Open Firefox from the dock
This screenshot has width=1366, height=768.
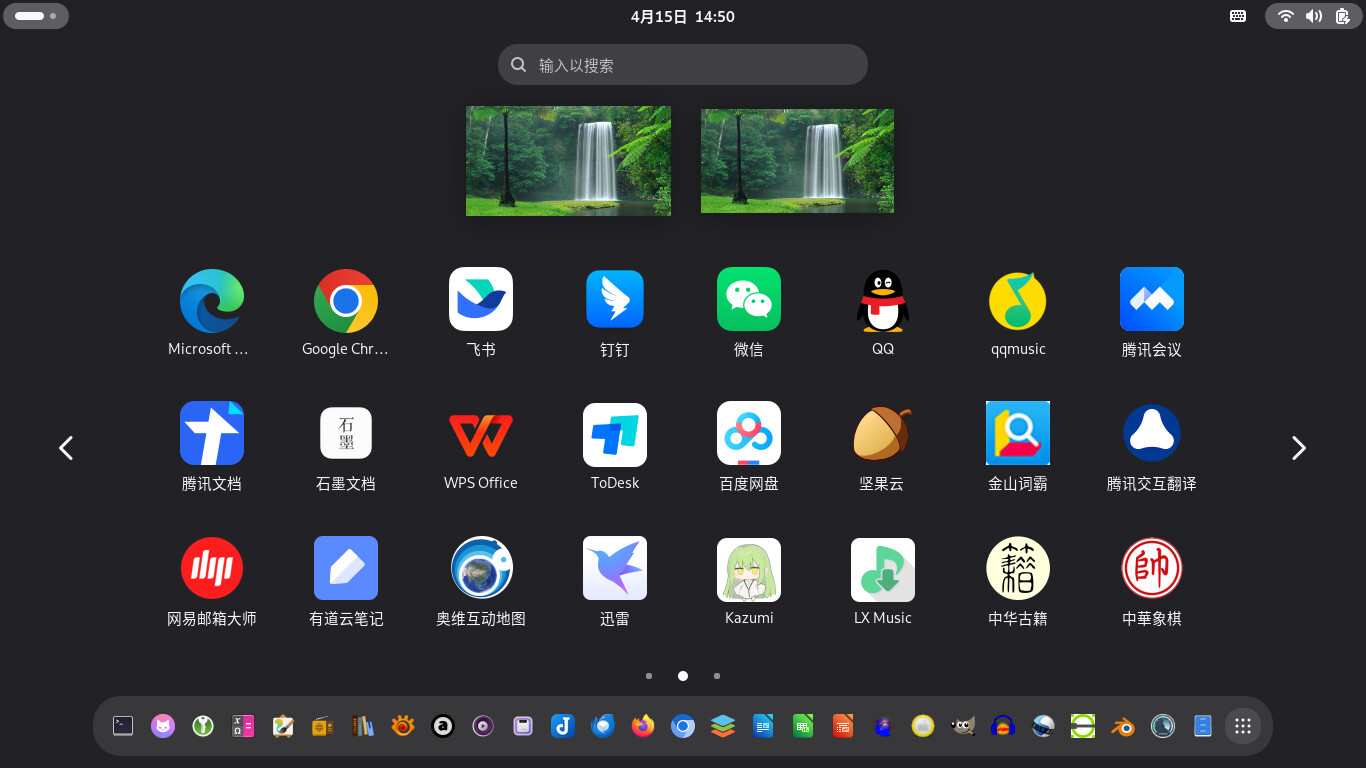643,726
